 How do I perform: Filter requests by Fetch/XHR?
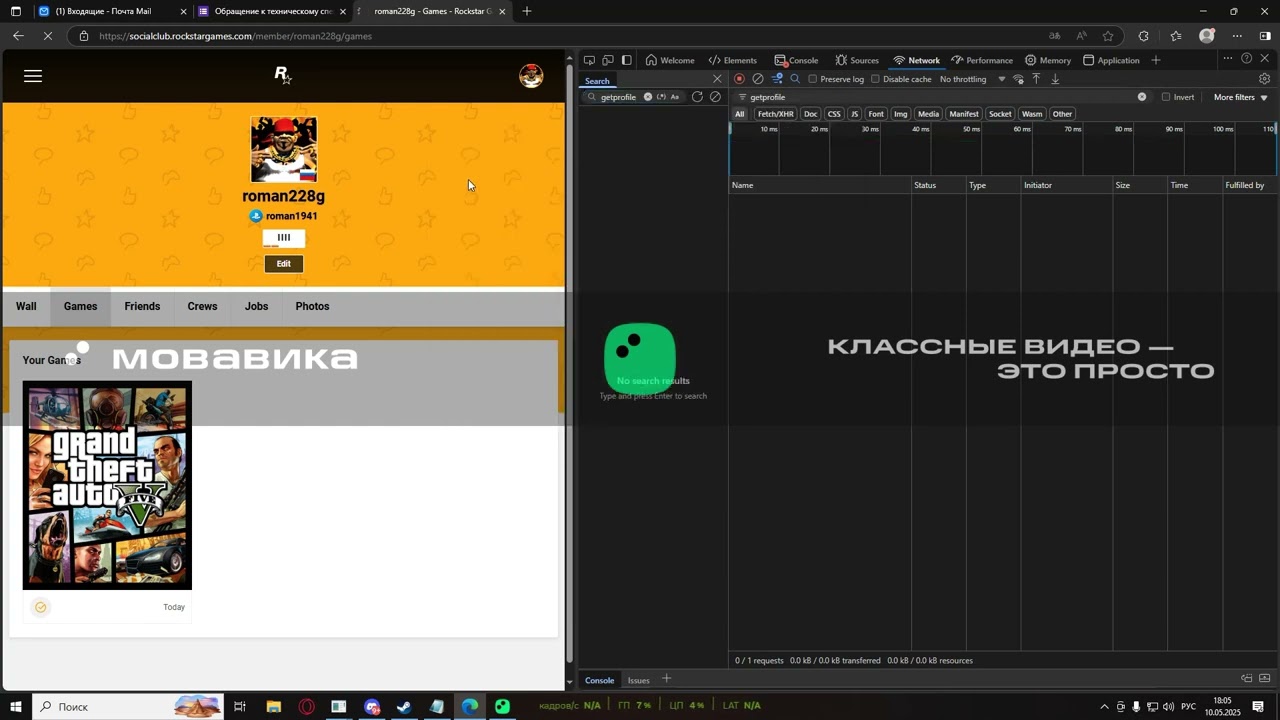point(776,114)
